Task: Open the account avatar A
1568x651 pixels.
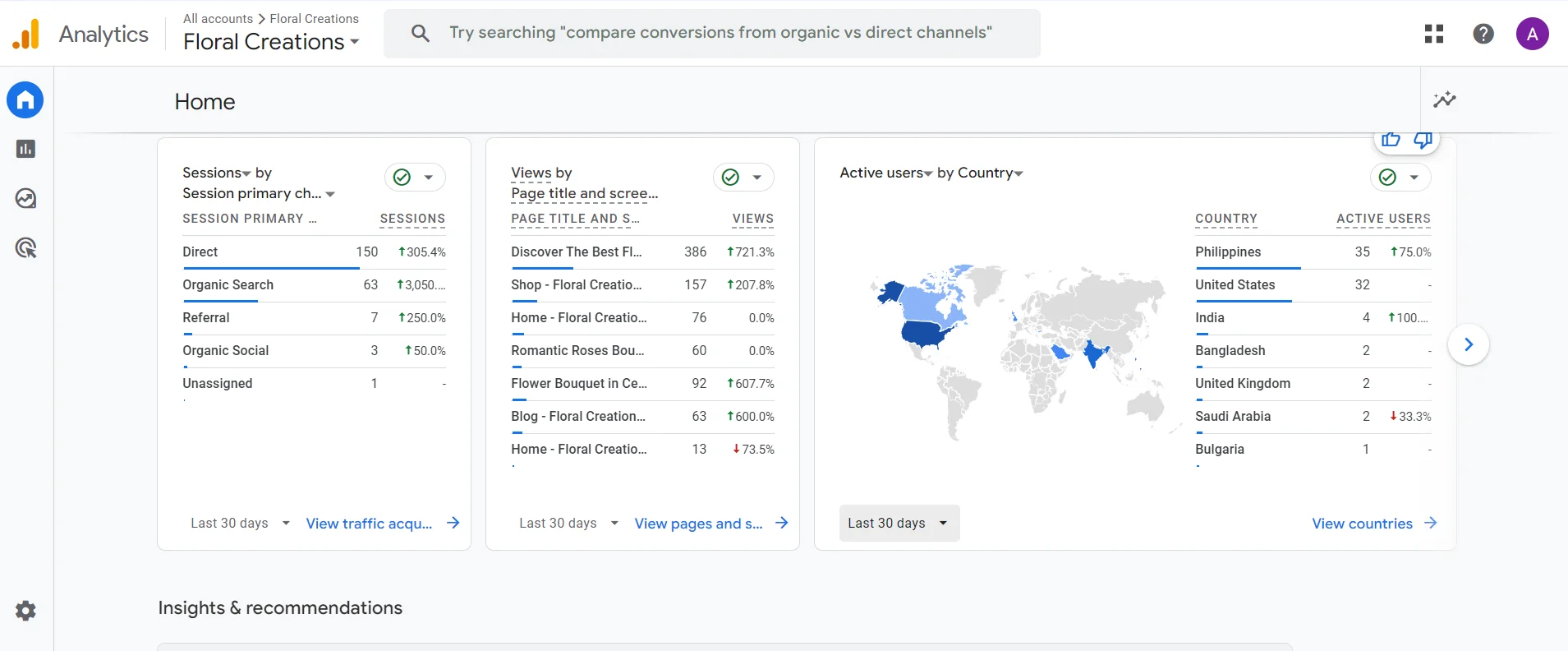Action: coord(1532,34)
